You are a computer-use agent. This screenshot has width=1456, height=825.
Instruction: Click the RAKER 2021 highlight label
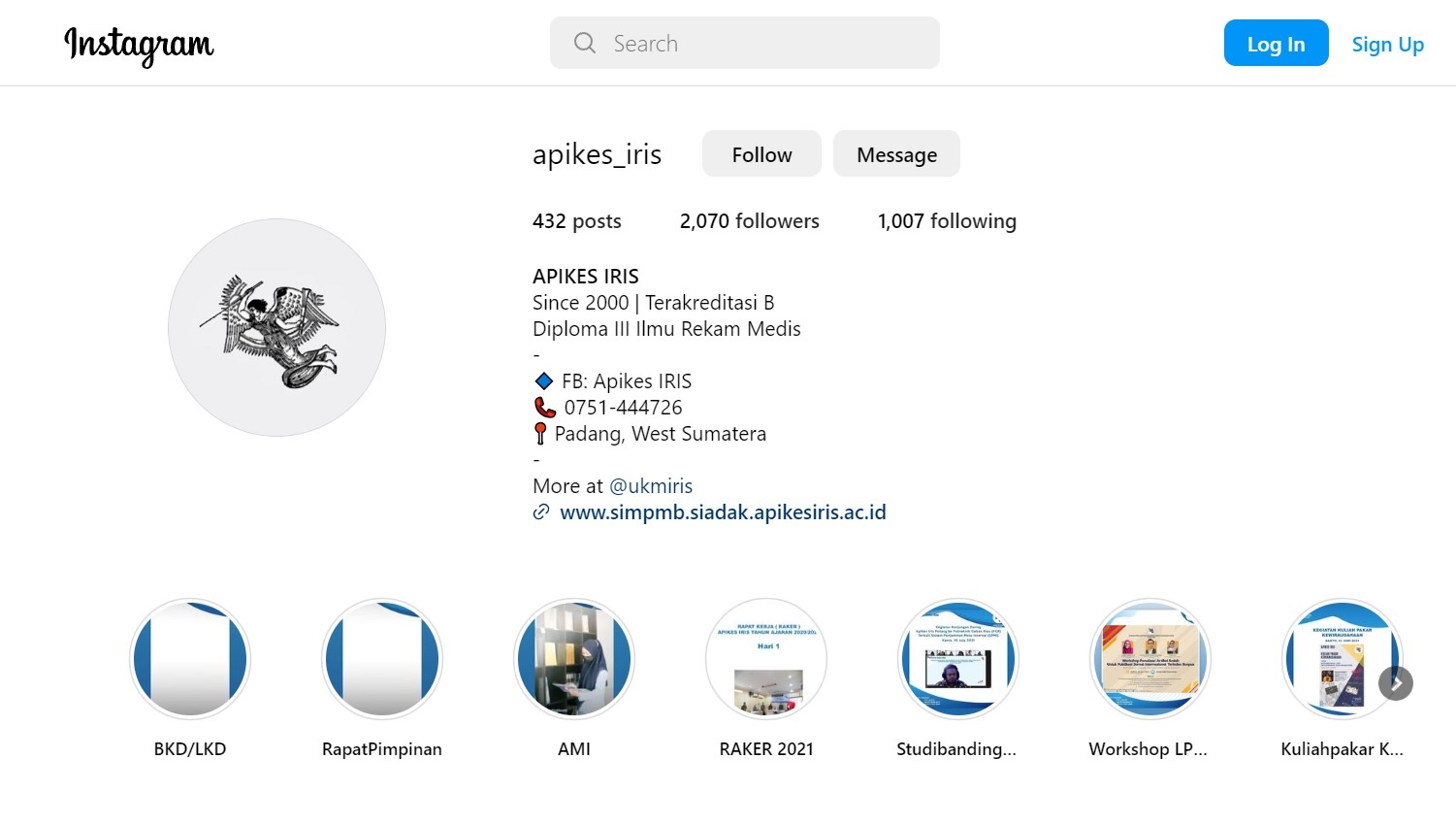coord(766,749)
